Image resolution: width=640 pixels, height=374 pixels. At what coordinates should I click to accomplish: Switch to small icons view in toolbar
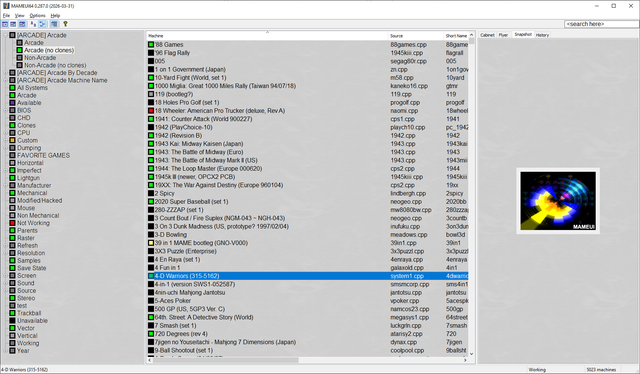33,24
